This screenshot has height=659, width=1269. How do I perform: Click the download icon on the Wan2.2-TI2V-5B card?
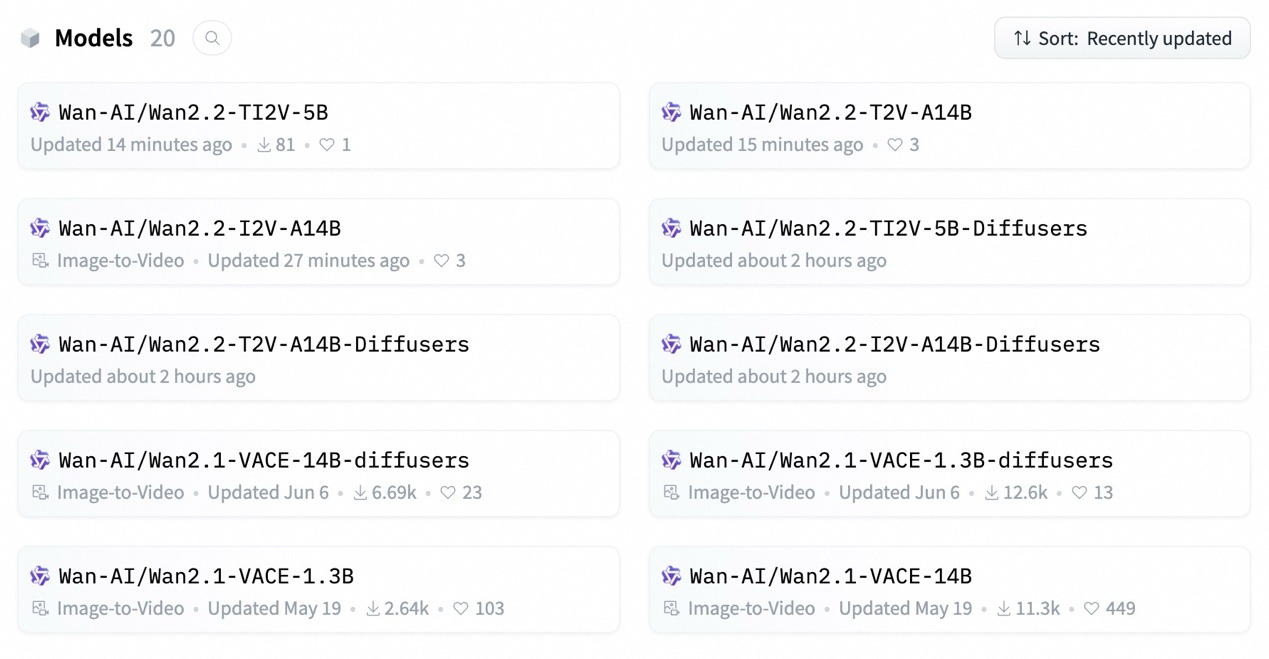[x=264, y=145]
